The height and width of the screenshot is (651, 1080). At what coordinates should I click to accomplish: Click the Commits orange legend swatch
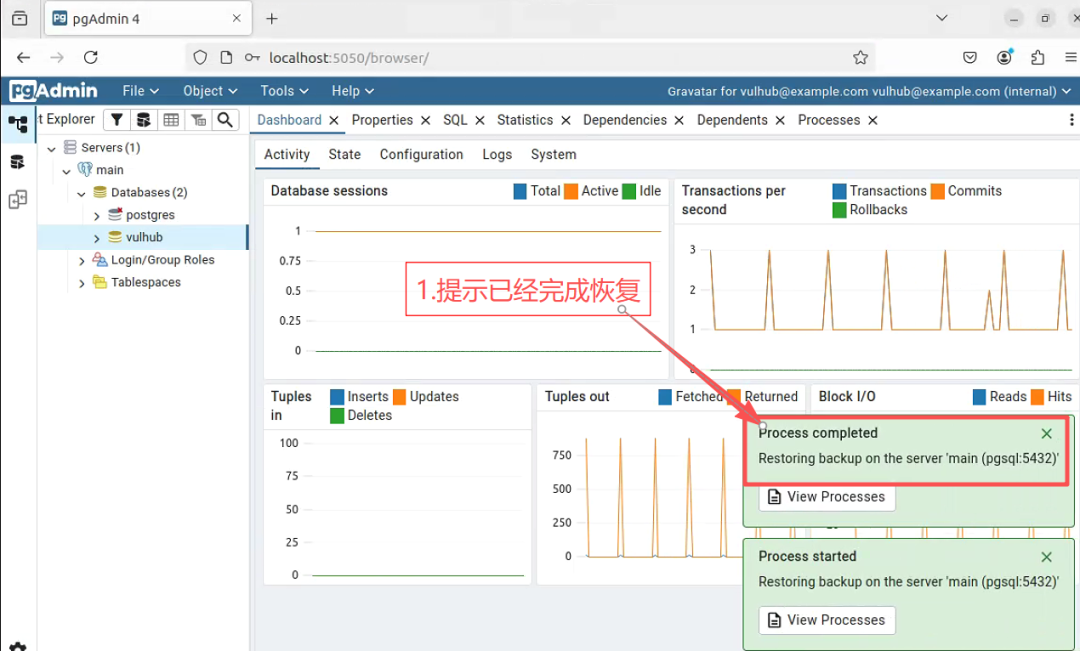point(937,191)
